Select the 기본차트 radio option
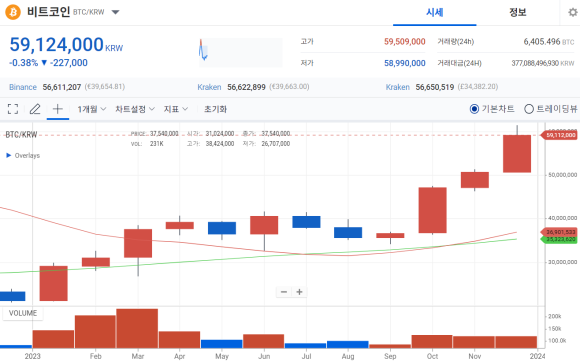This screenshot has width=580, height=361. pos(474,109)
